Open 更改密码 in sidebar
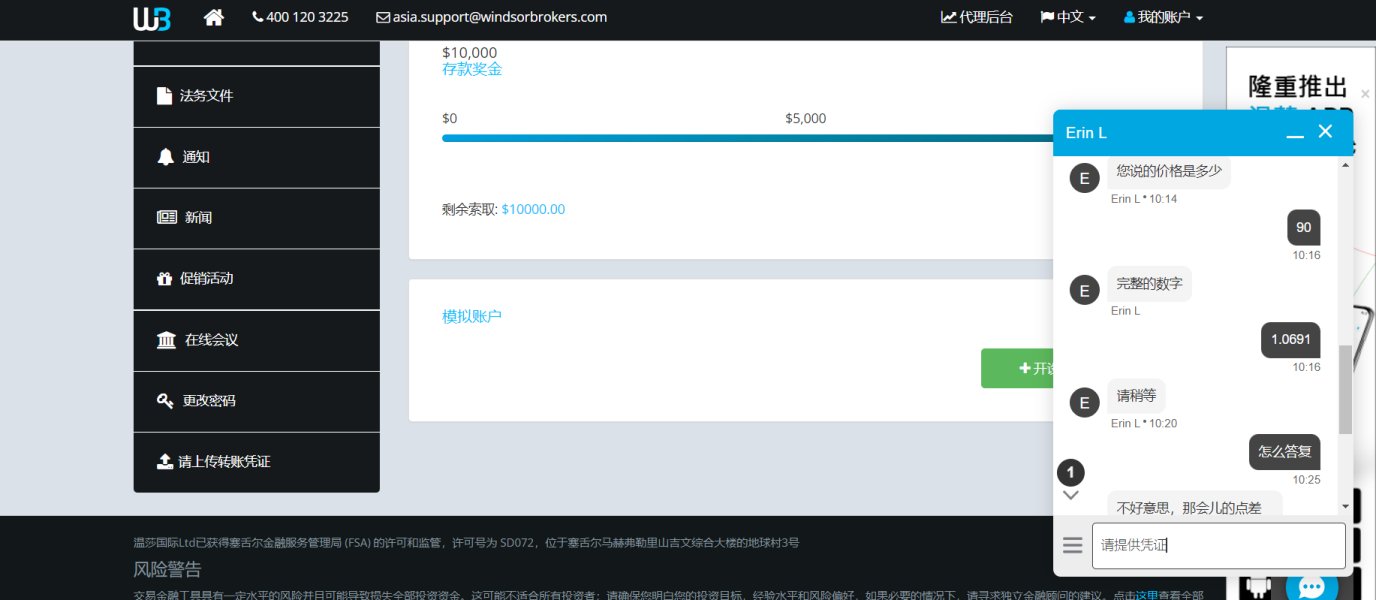The height and width of the screenshot is (600, 1376). (x=256, y=401)
